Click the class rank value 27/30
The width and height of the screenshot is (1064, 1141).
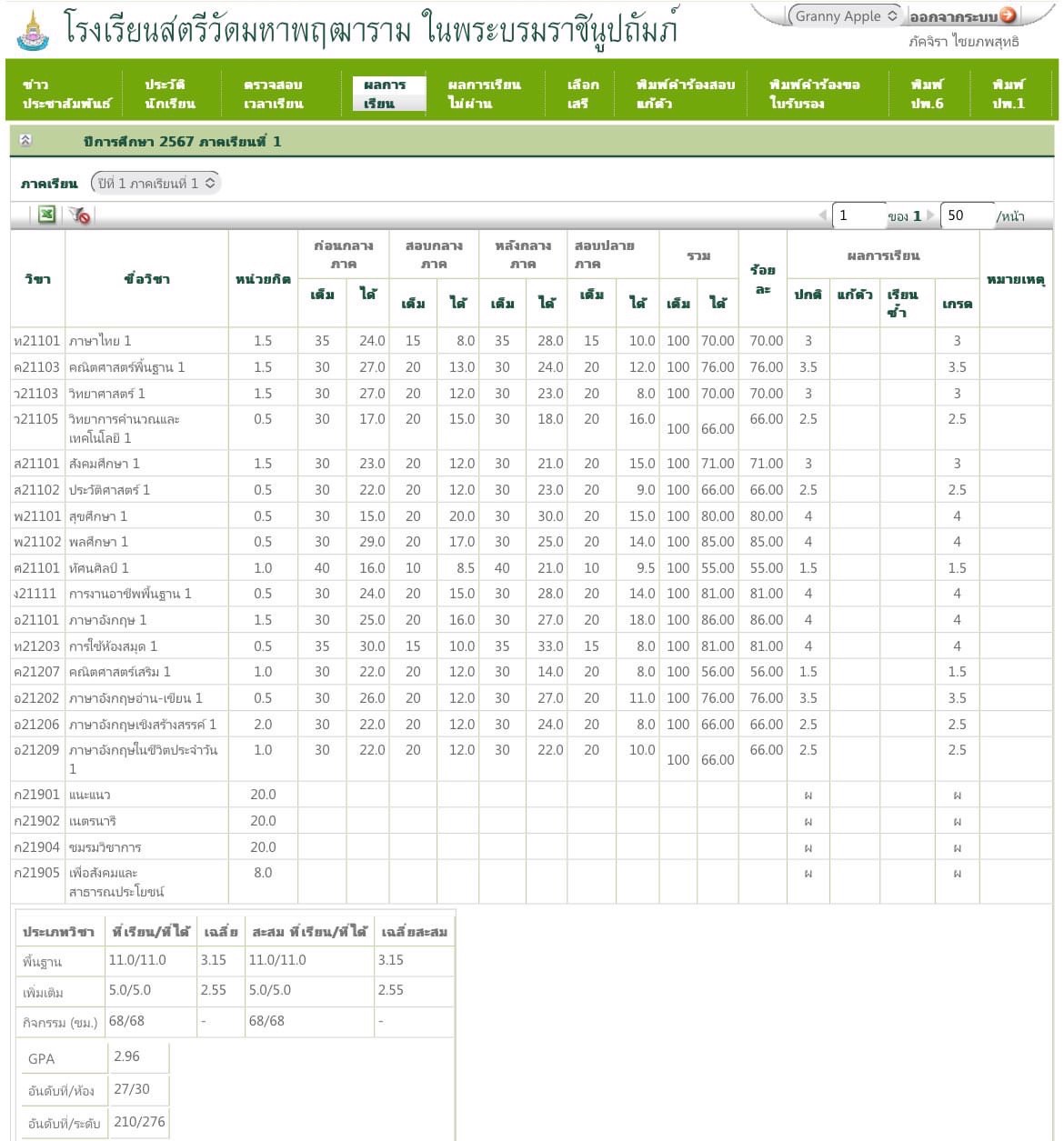coord(132,1089)
